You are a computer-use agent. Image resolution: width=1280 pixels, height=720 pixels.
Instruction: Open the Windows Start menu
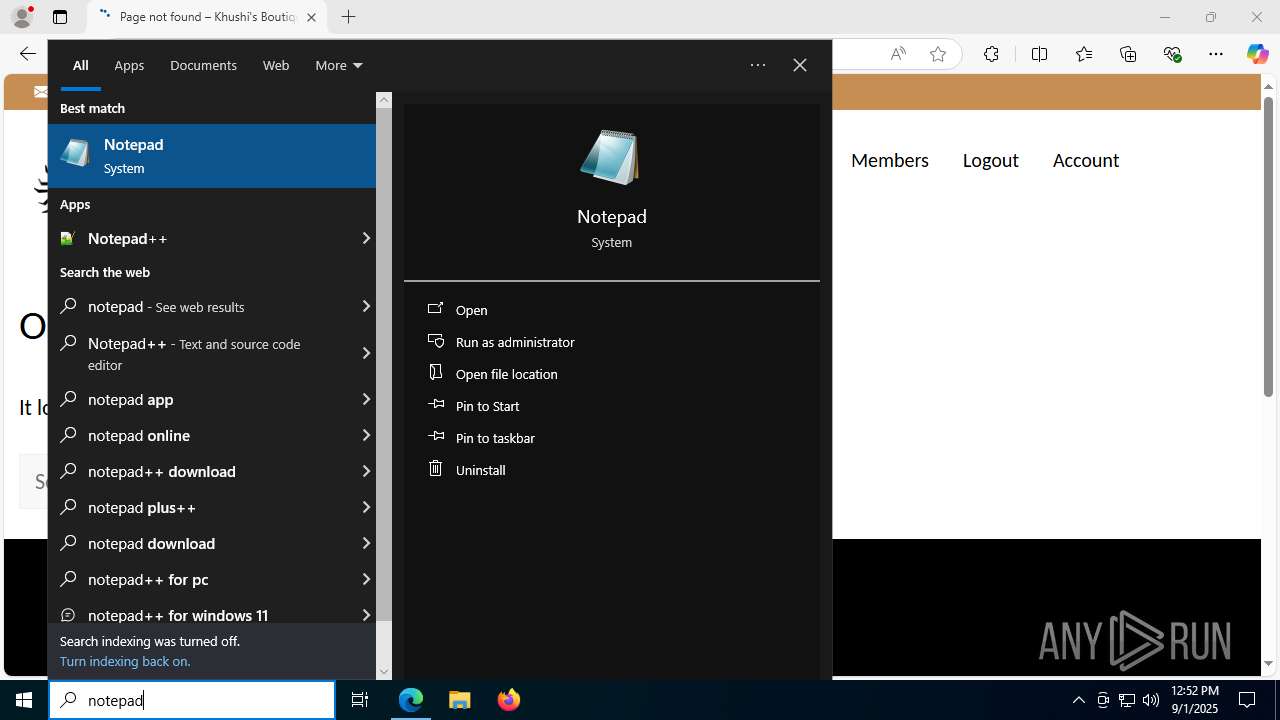click(x=24, y=700)
